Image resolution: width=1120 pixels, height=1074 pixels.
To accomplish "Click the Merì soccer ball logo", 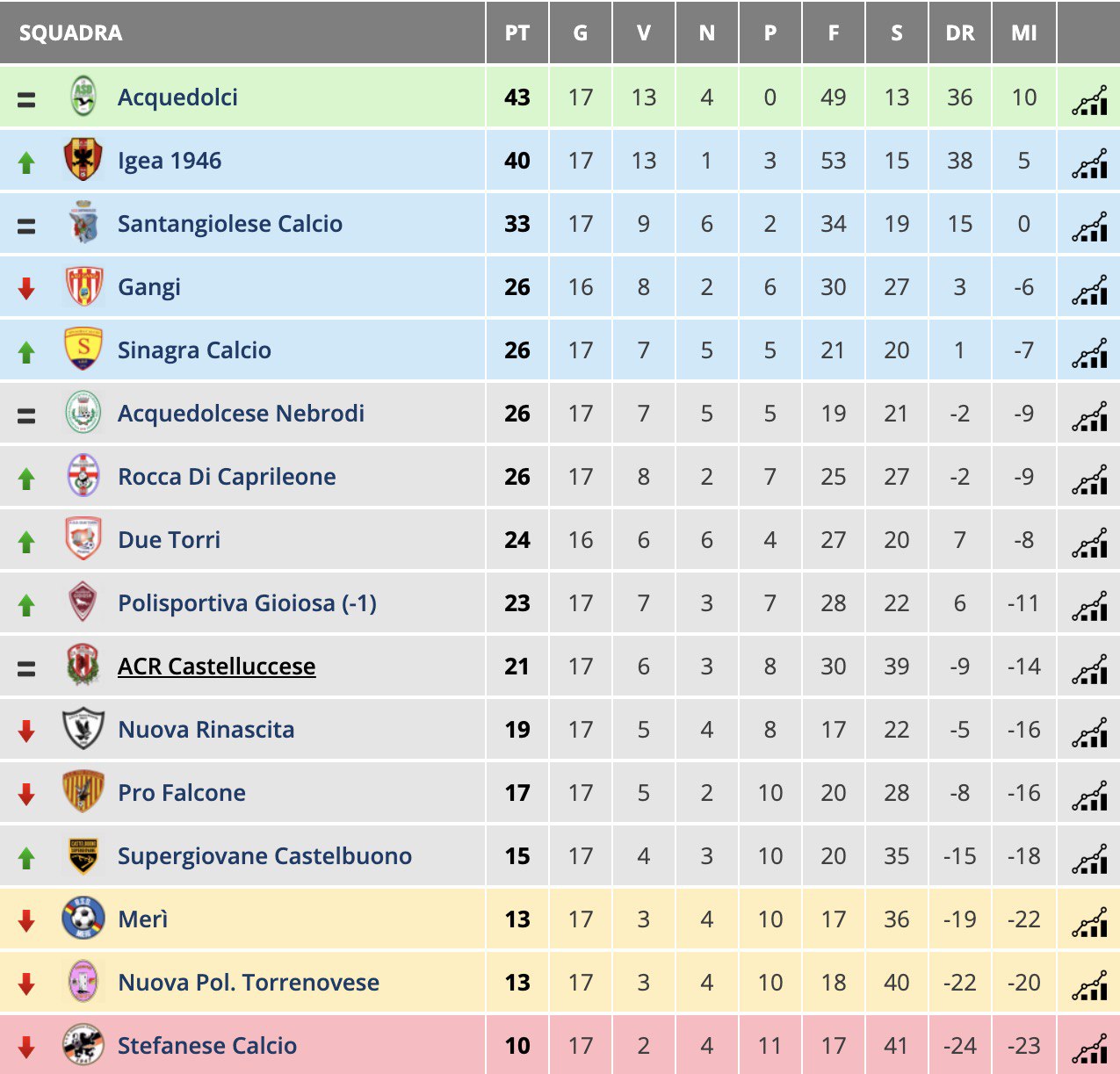I will pos(83,919).
